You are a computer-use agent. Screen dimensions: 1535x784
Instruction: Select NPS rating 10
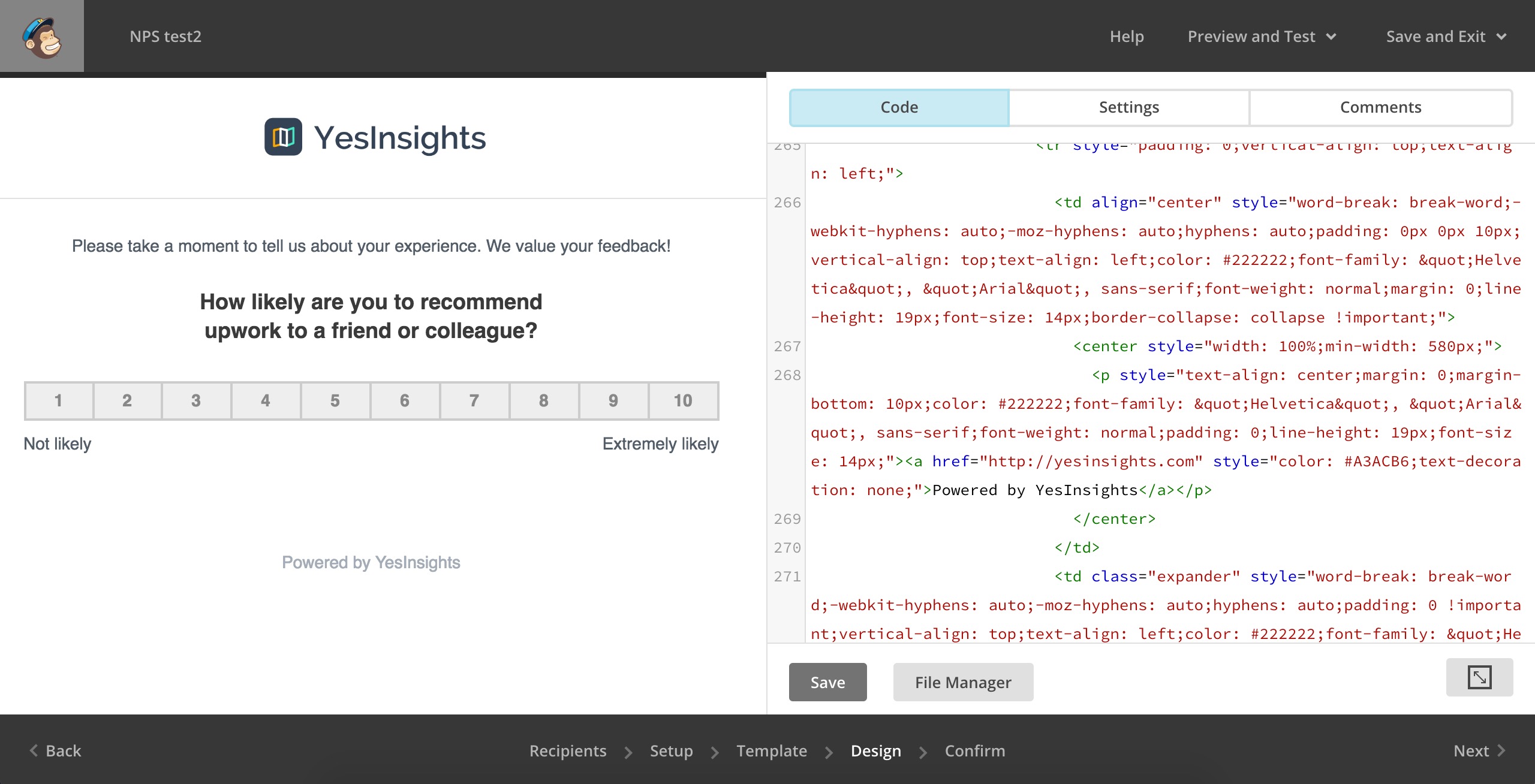tap(683, 400)
